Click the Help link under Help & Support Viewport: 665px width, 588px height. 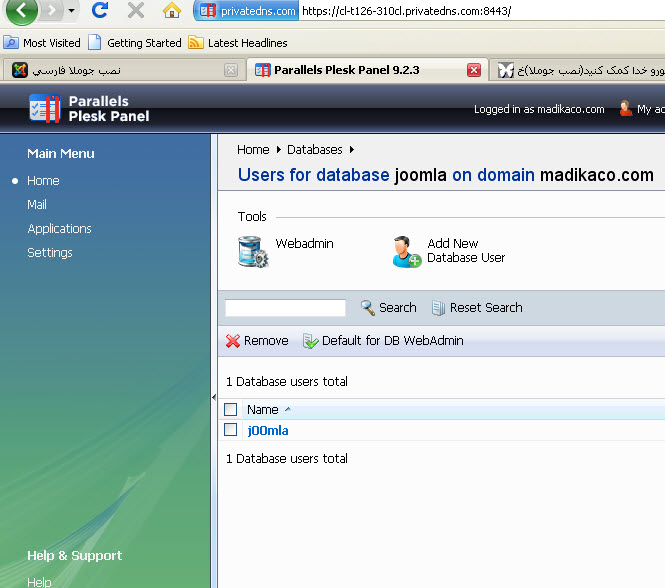39,582
